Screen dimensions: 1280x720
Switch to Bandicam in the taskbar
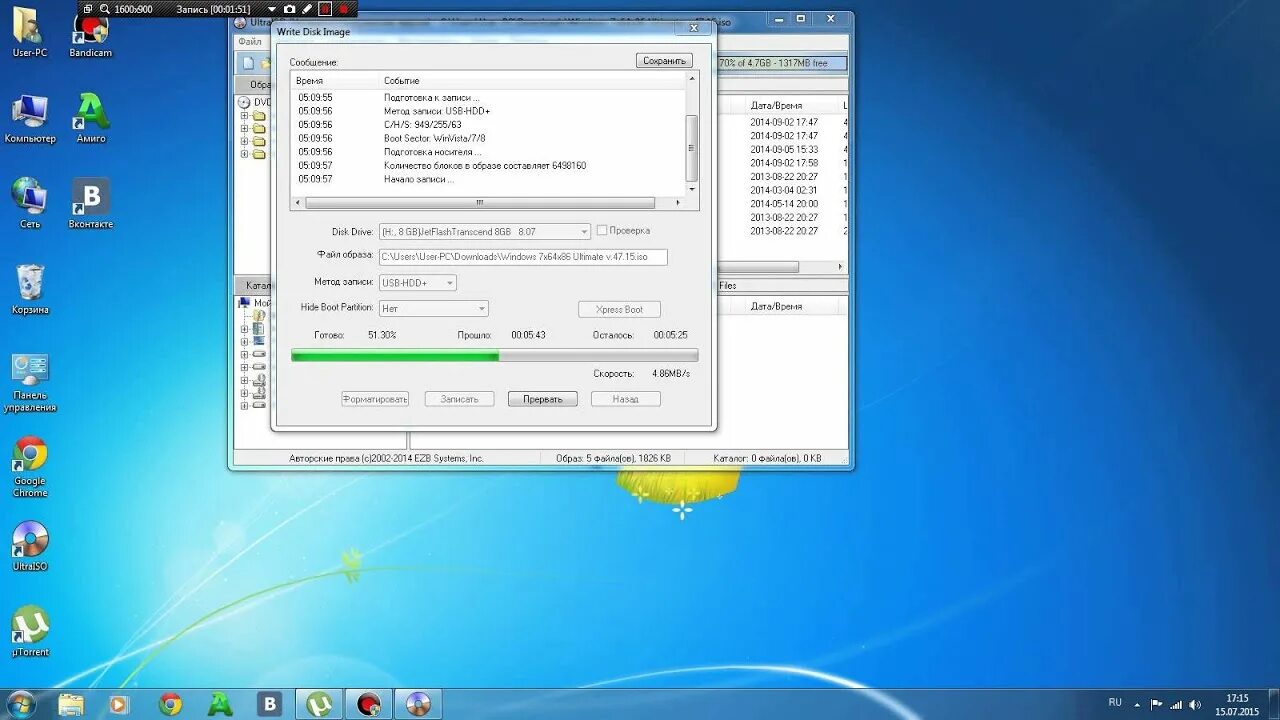(368, 704)
